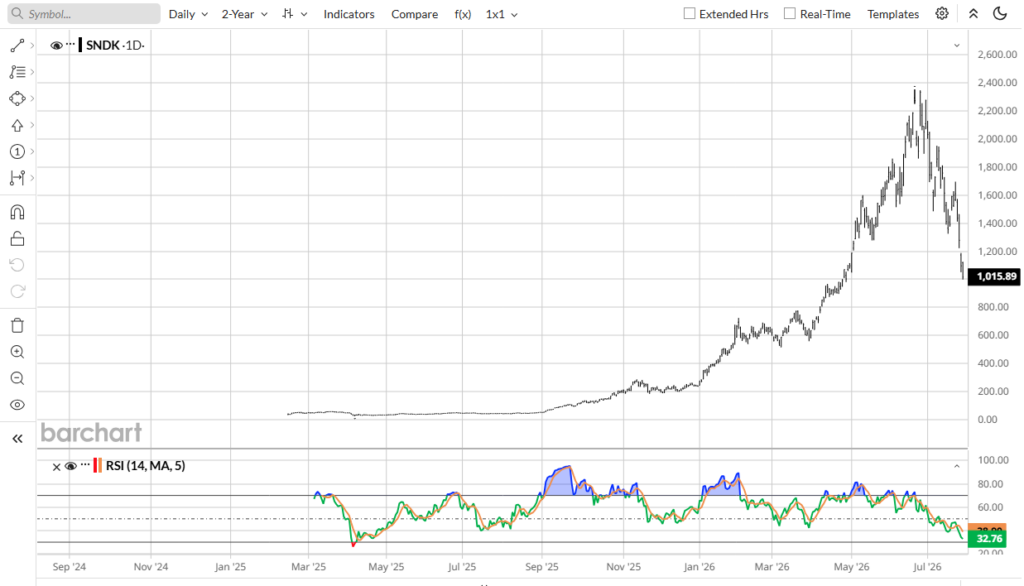
Task: Open the measure range tool
Action: 17,178
